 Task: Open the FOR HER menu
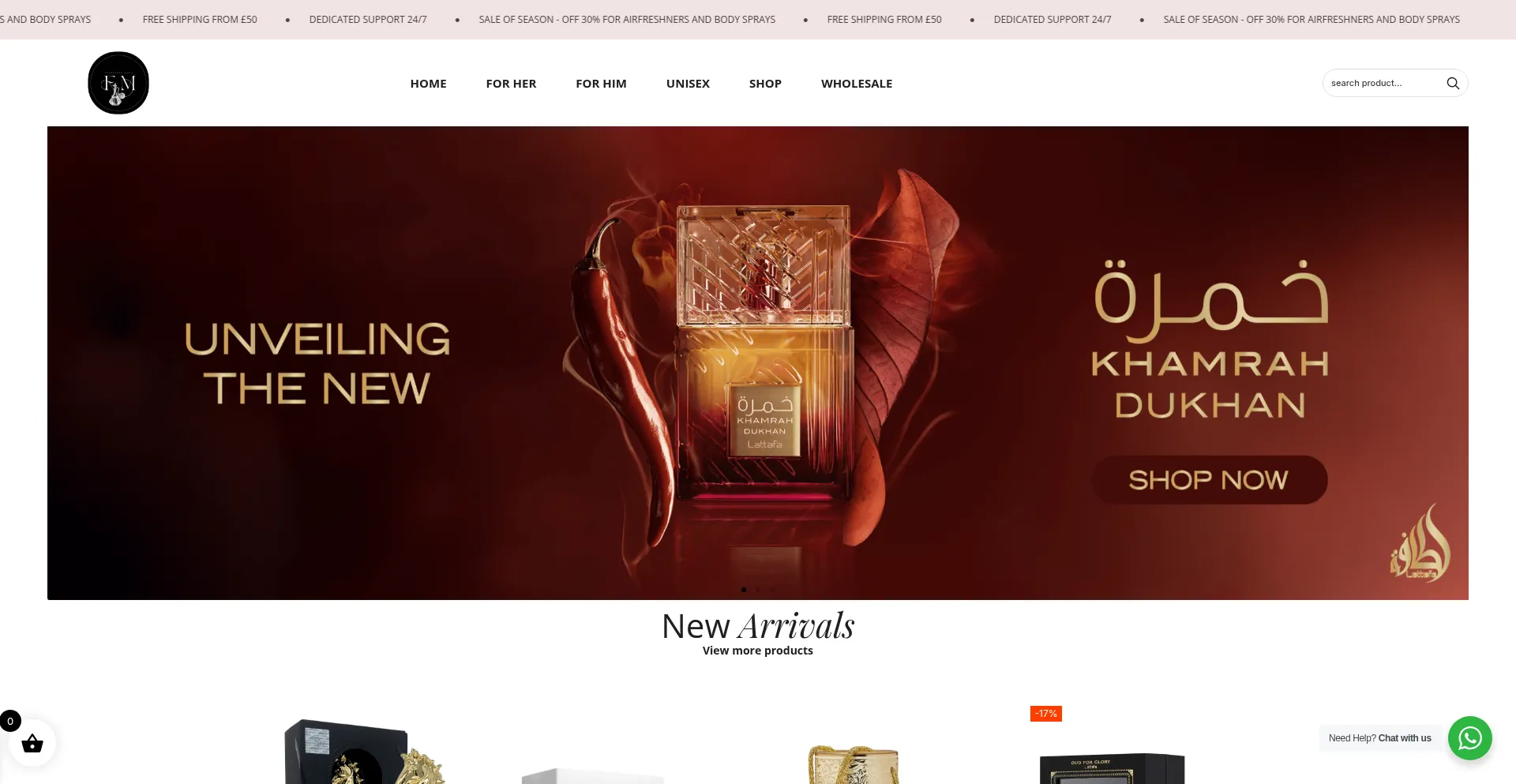tap(511, 84)
